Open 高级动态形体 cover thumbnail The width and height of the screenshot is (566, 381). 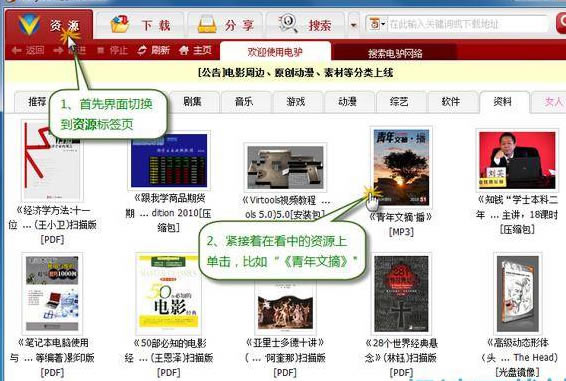pos(518,293)
